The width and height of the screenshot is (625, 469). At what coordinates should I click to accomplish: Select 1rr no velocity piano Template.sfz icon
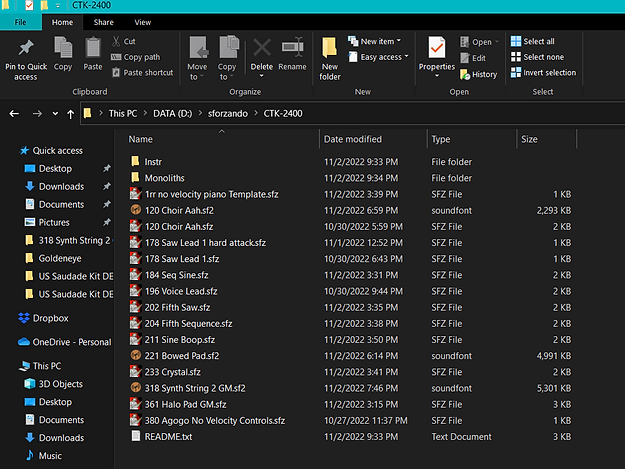click(x=136, y=194)
